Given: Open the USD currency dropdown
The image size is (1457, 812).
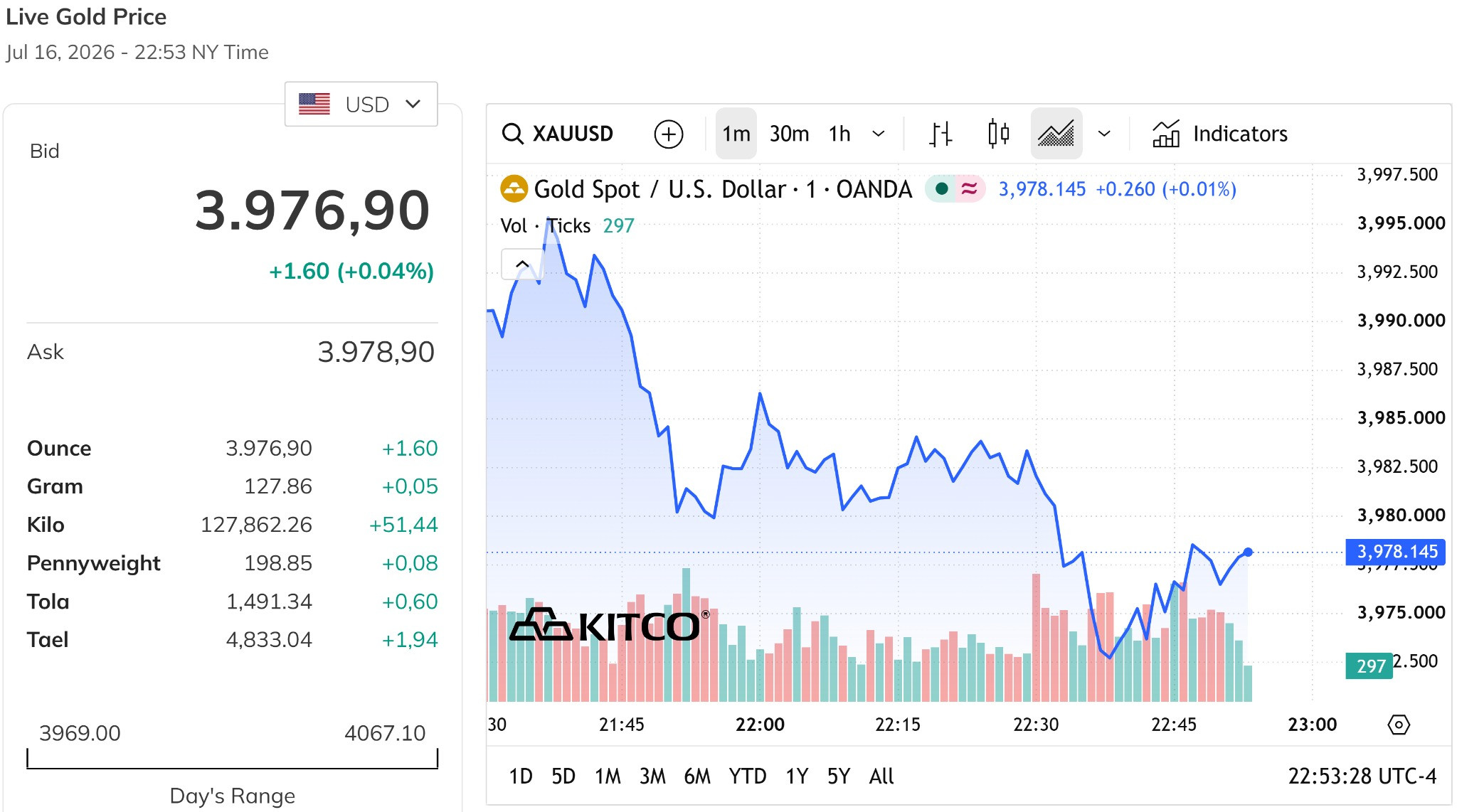Looking at the screenshot, I should (361, 104).
